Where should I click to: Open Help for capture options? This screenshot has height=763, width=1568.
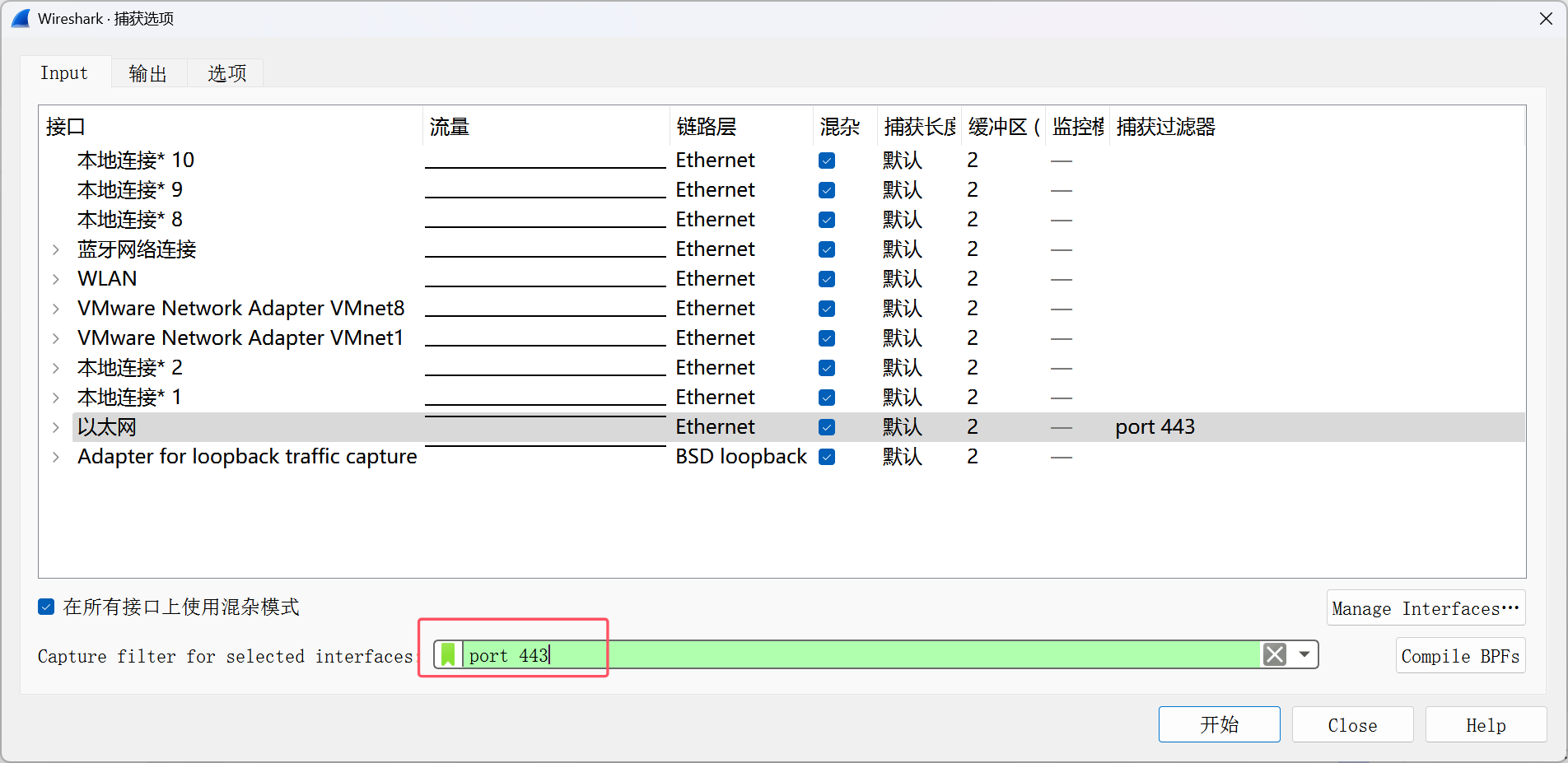click(x=1486, y=724)
